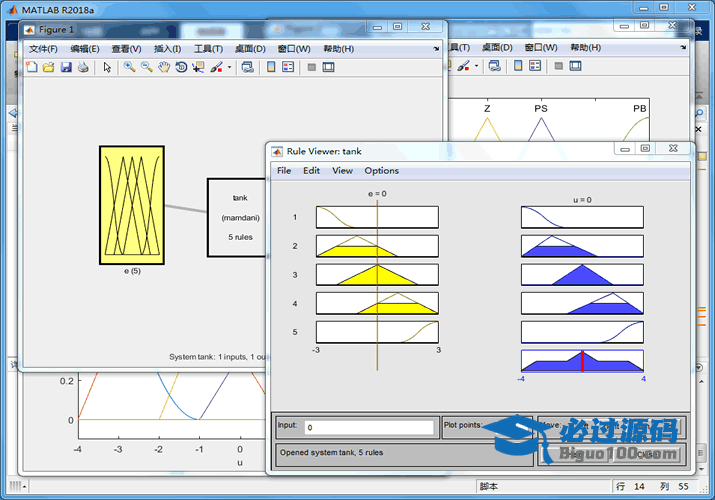This screenshot has height=500, width=715.
Task: Open 桌面(D) menu in the background figure window
Action: [497, 47]
